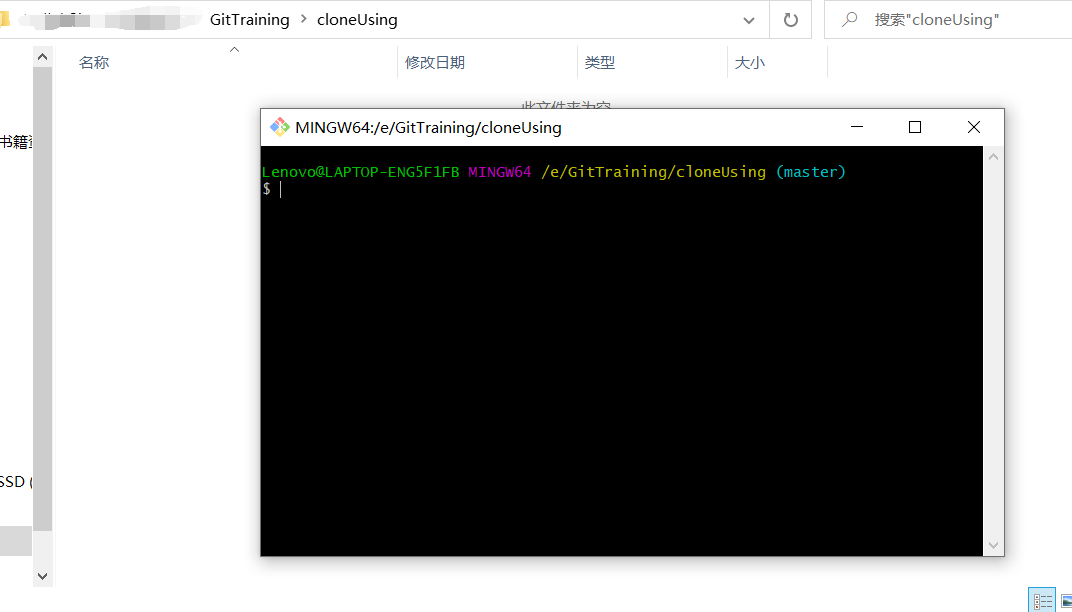1072x612 pixels.
Task: Click the terminal title "MINGW64:/e/GitTraining/cloneUsing"
Action: pos(428,128)
